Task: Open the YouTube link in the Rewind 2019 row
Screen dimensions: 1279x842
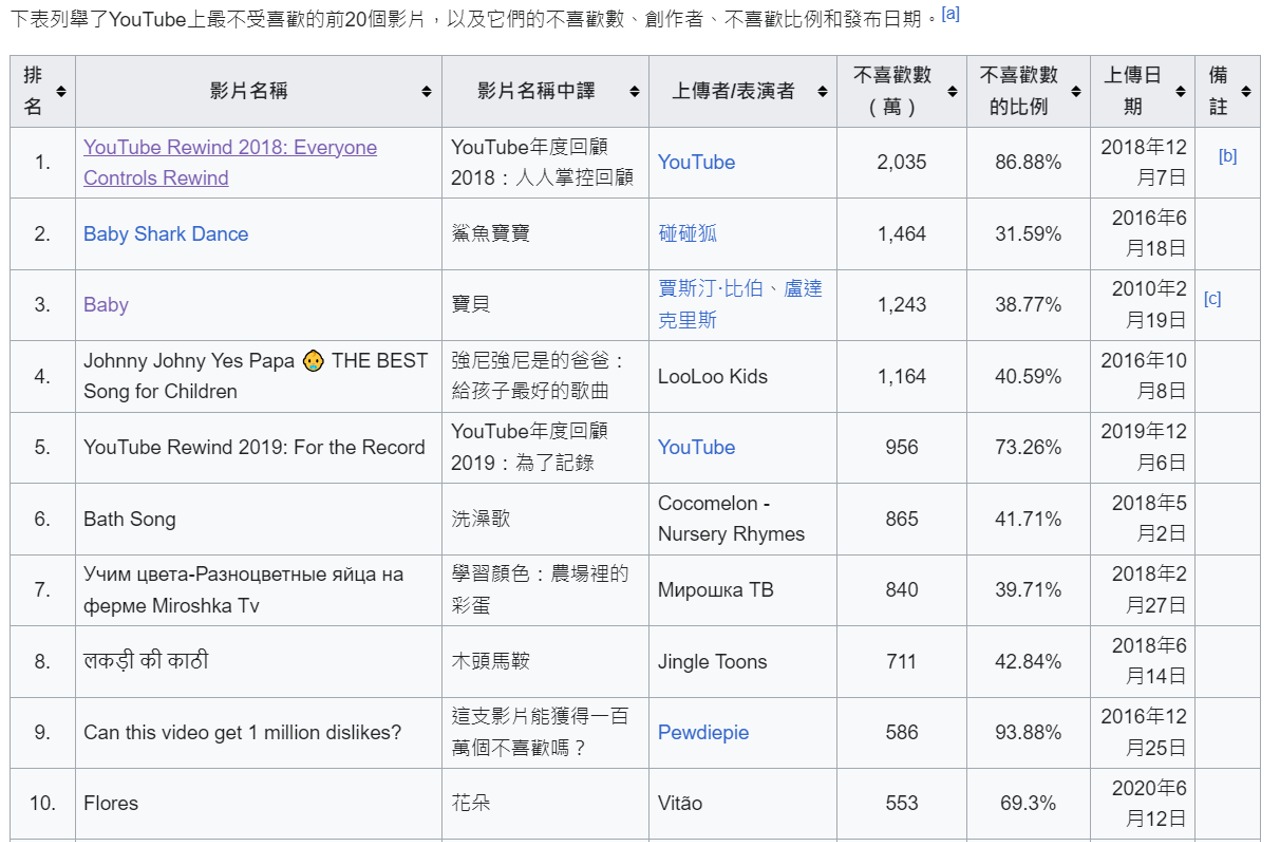Action: click(x=696, y=447)
